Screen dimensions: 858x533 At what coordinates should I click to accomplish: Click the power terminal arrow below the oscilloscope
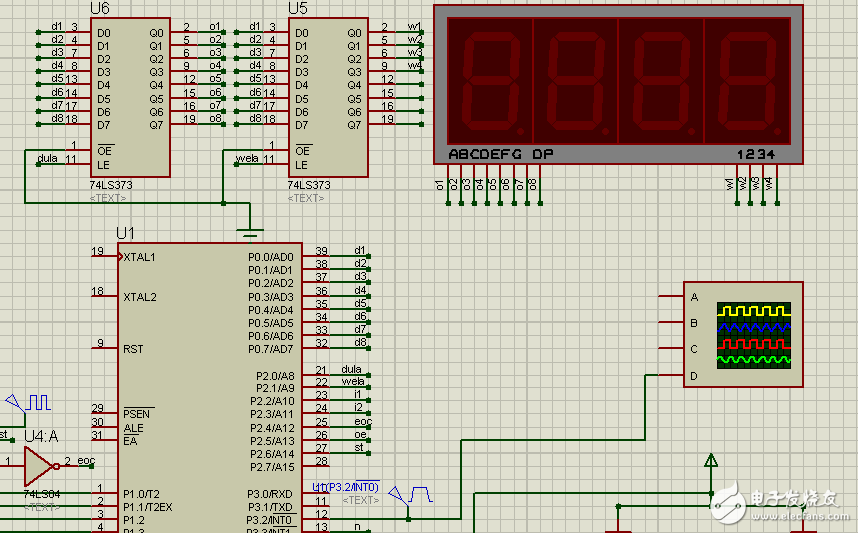coord(711,461)
